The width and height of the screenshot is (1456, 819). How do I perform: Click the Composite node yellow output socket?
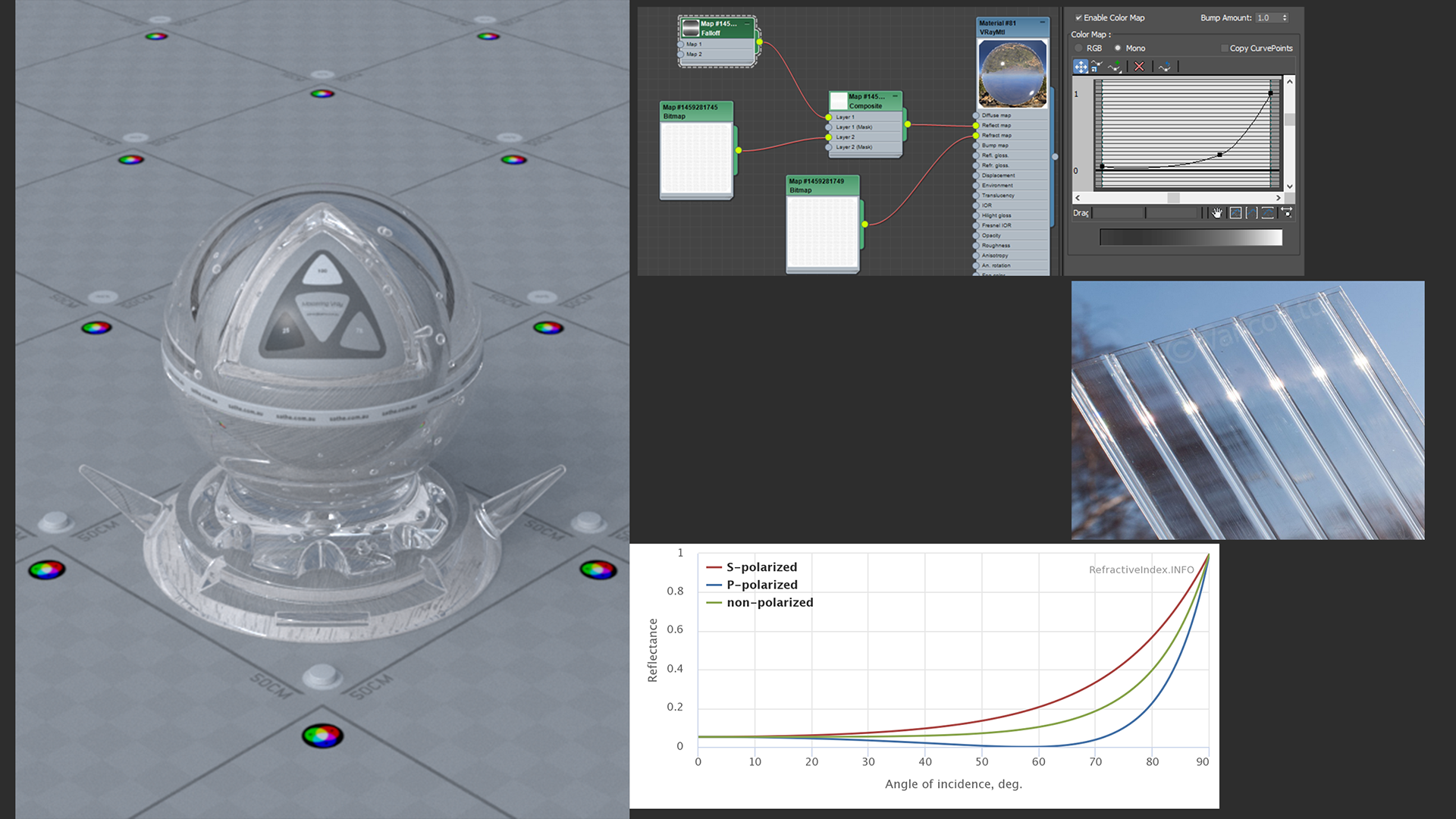(x=907, y=124)
